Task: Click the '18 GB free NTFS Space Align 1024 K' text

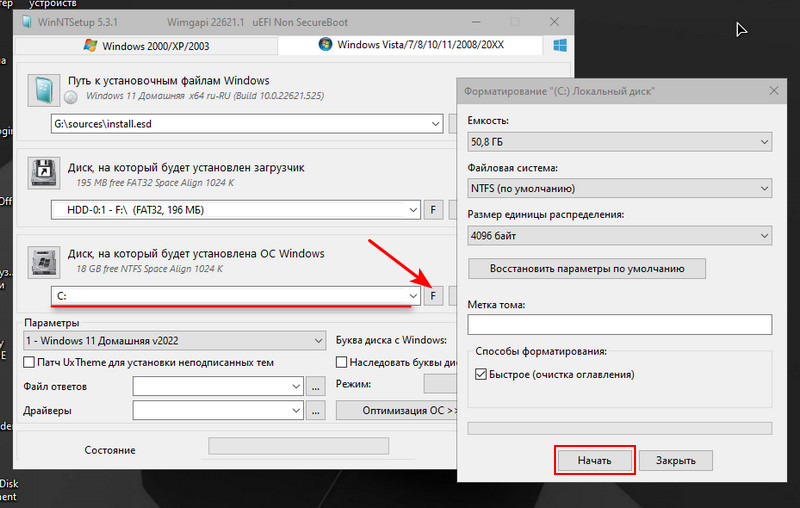Action: 149,269
